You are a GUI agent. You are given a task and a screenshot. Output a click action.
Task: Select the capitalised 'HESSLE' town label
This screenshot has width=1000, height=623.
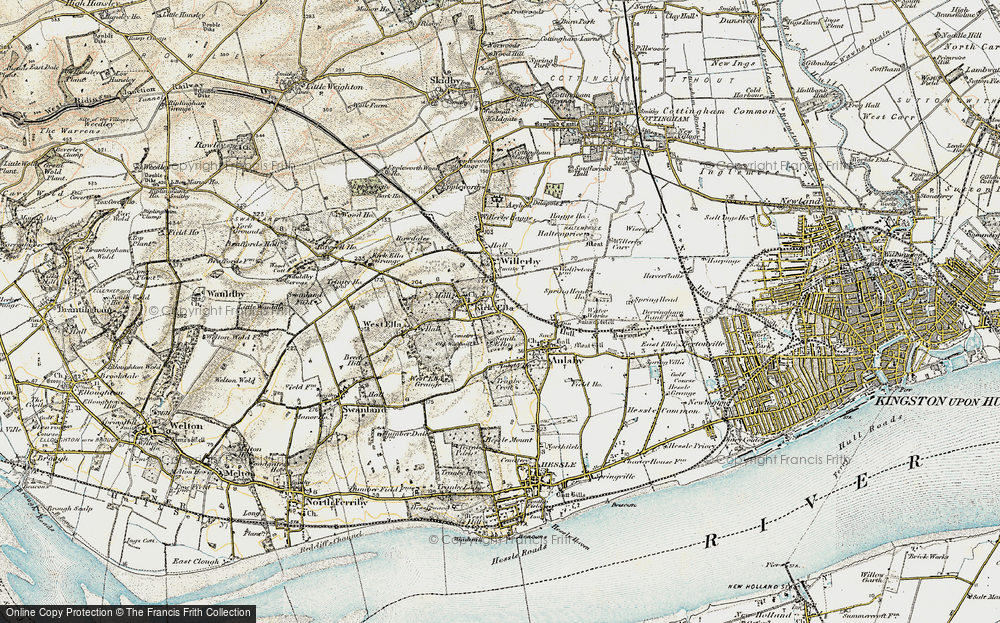(x=559, y=465)
